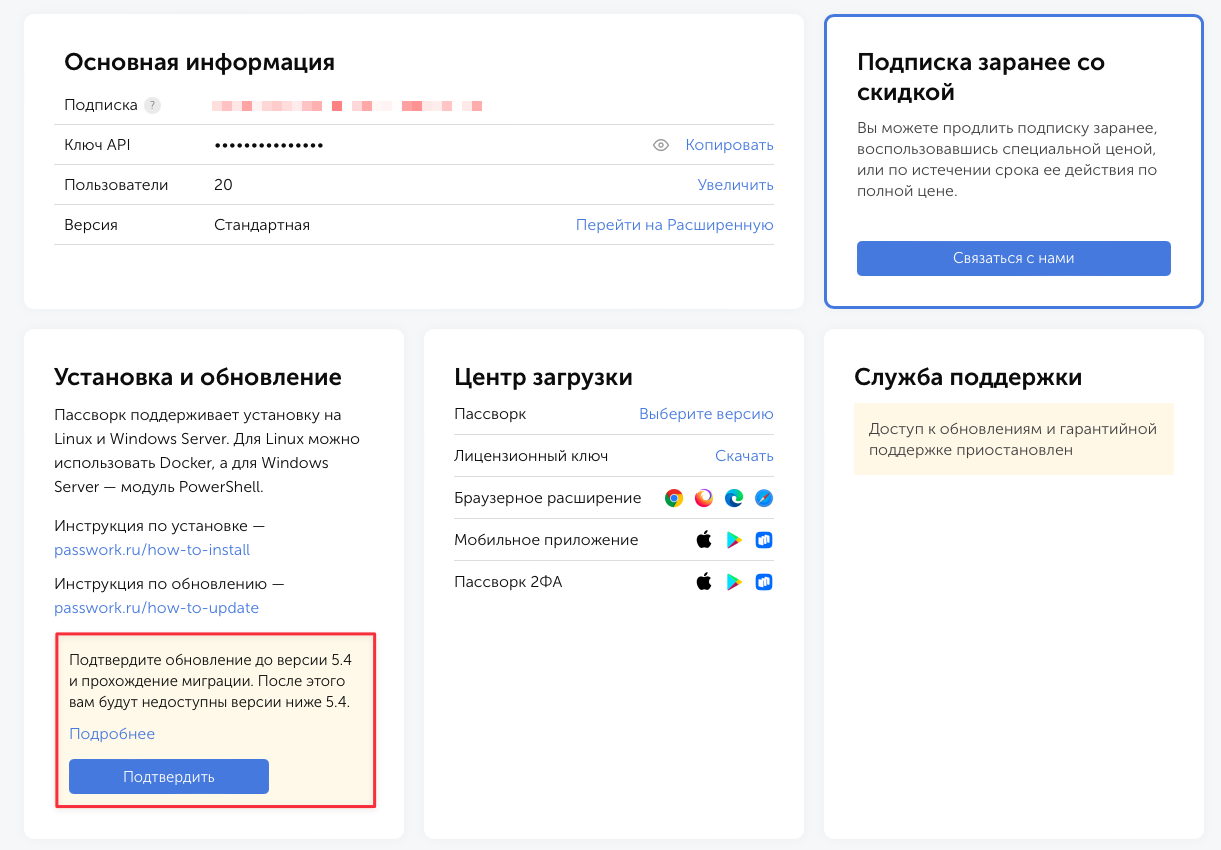Download Пассворк 2ФА for iOS
The image size is (1221, 850).
coord(703,581)
